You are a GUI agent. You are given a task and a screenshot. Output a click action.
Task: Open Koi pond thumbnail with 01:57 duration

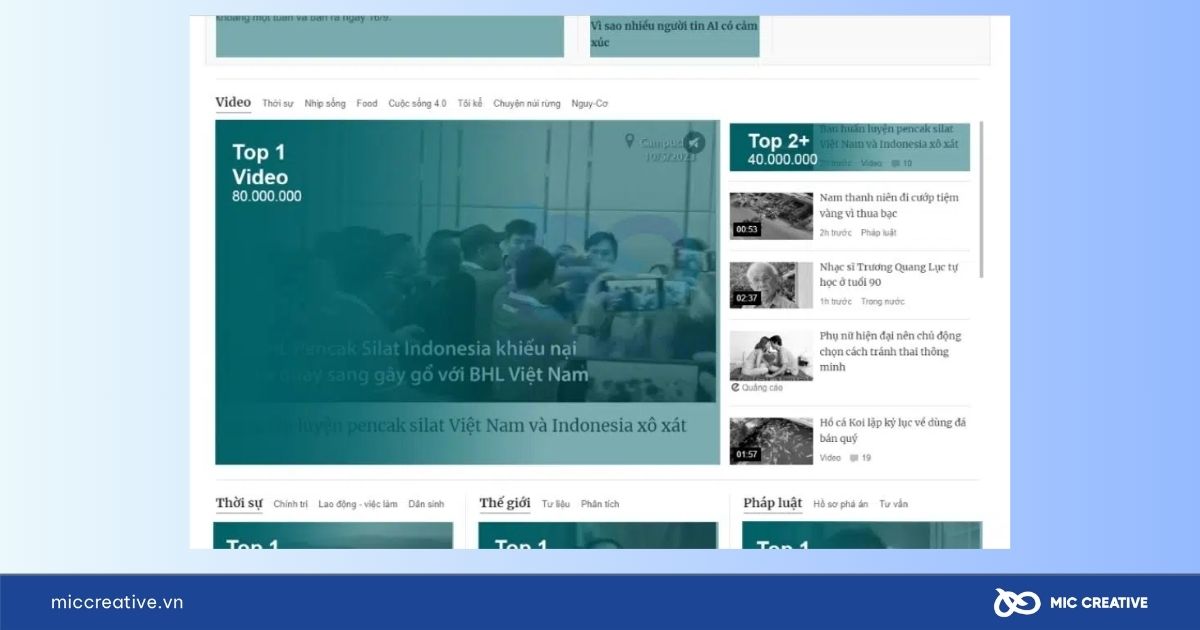pyautogui.click(x=771, y=441)
